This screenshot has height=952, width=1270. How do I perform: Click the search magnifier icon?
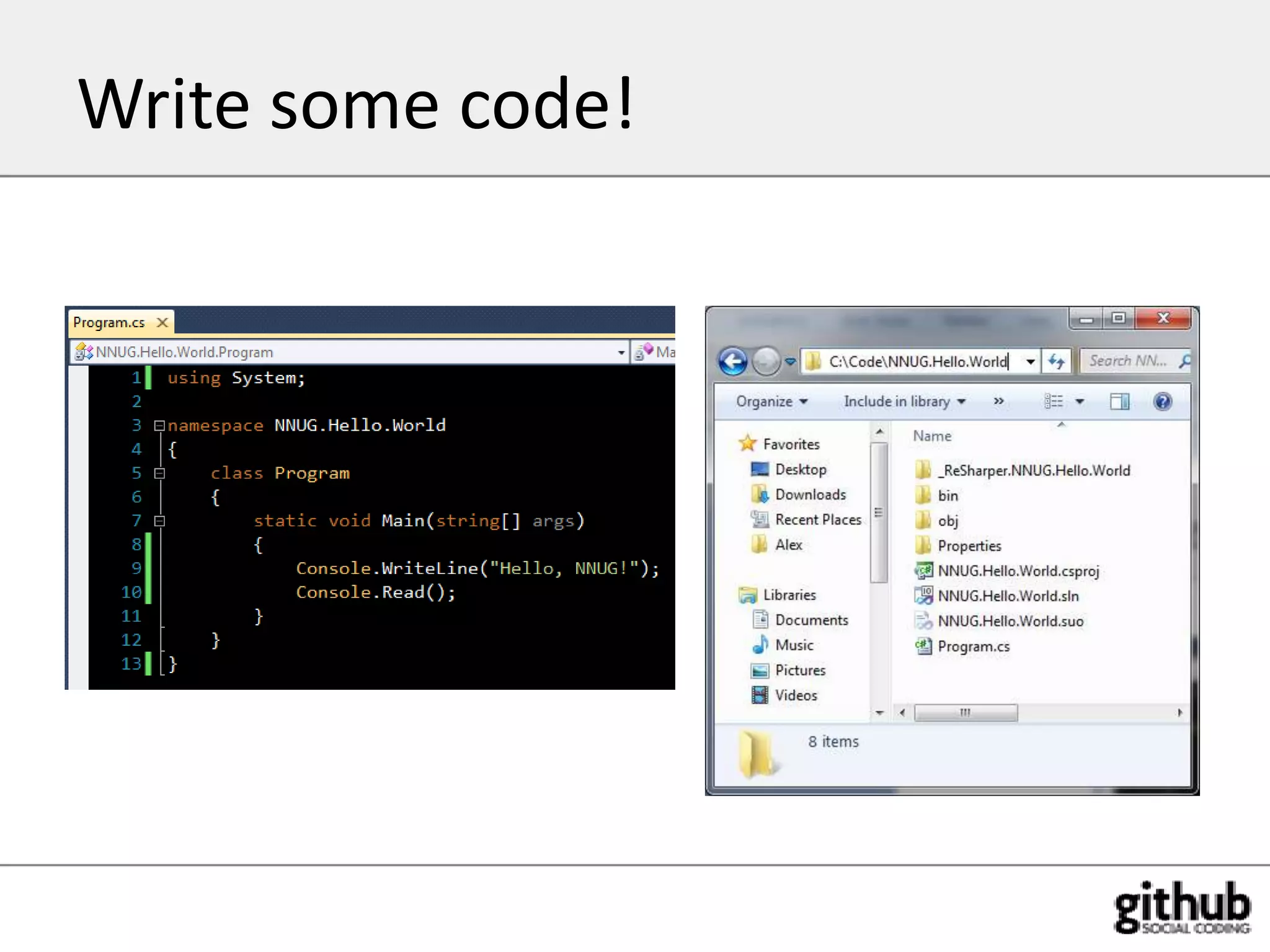pyautogui.click(x=1184, y=361)
